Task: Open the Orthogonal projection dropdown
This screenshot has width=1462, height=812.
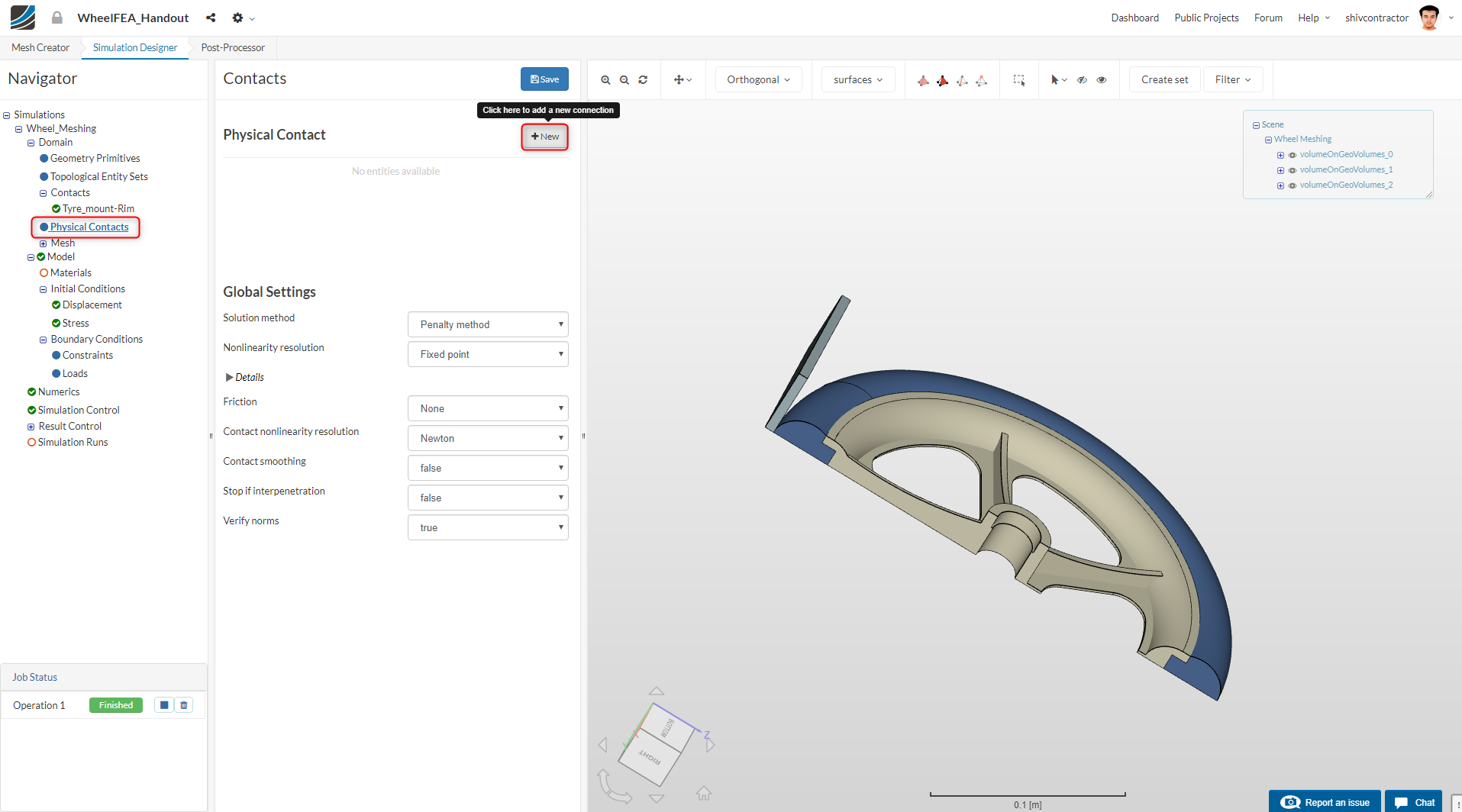Action: (x=758, y=80)
